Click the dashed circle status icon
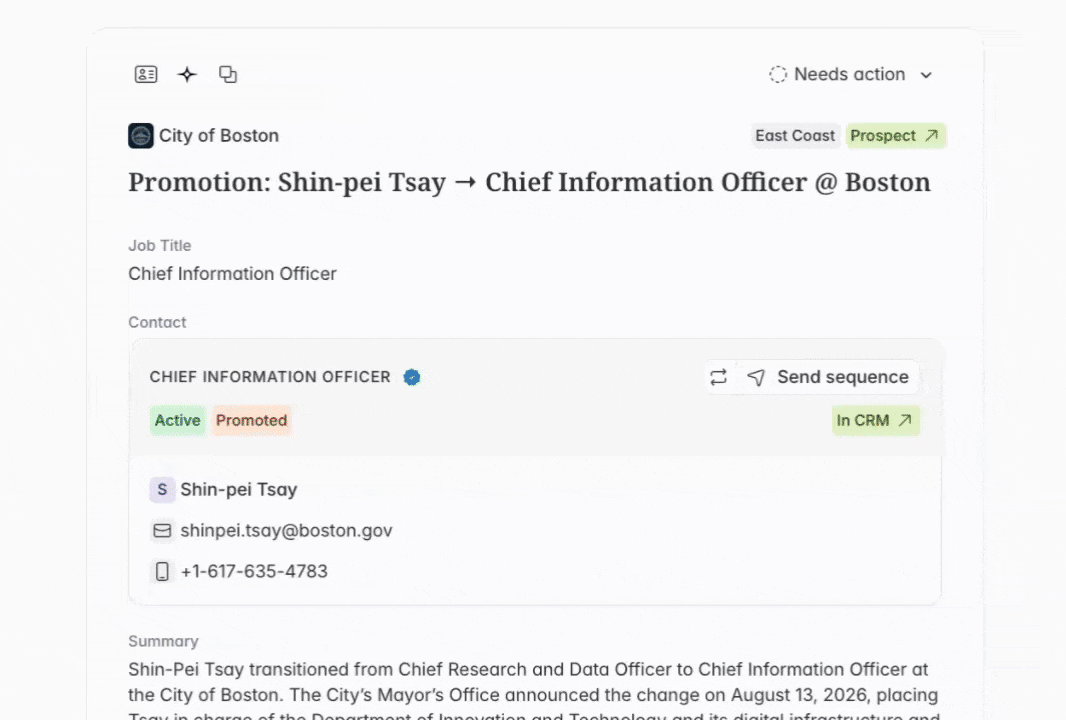 [x=778, y=74]
